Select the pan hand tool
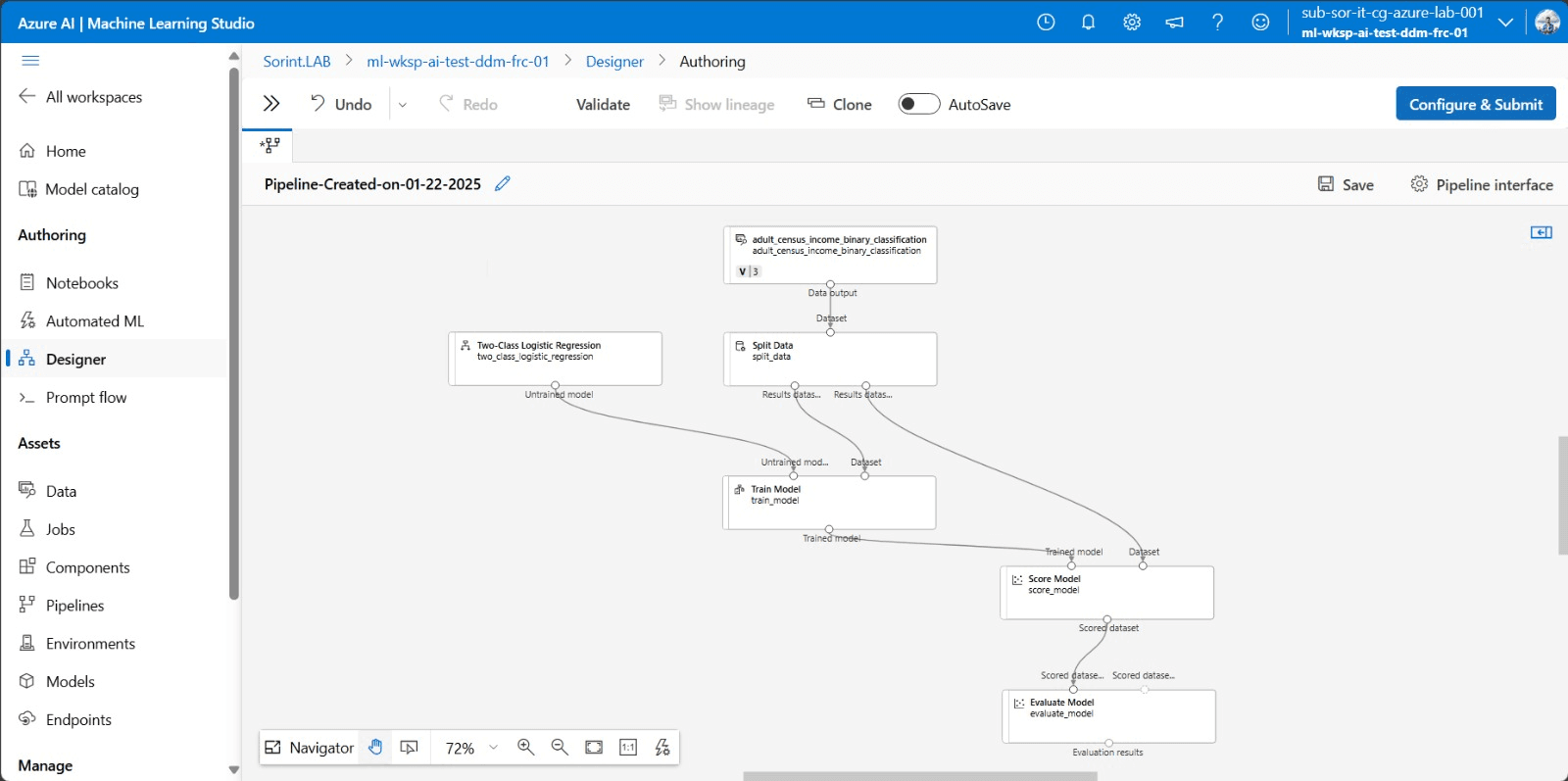The width and height of the screenshot is (1568, 781). click(375, 748)
